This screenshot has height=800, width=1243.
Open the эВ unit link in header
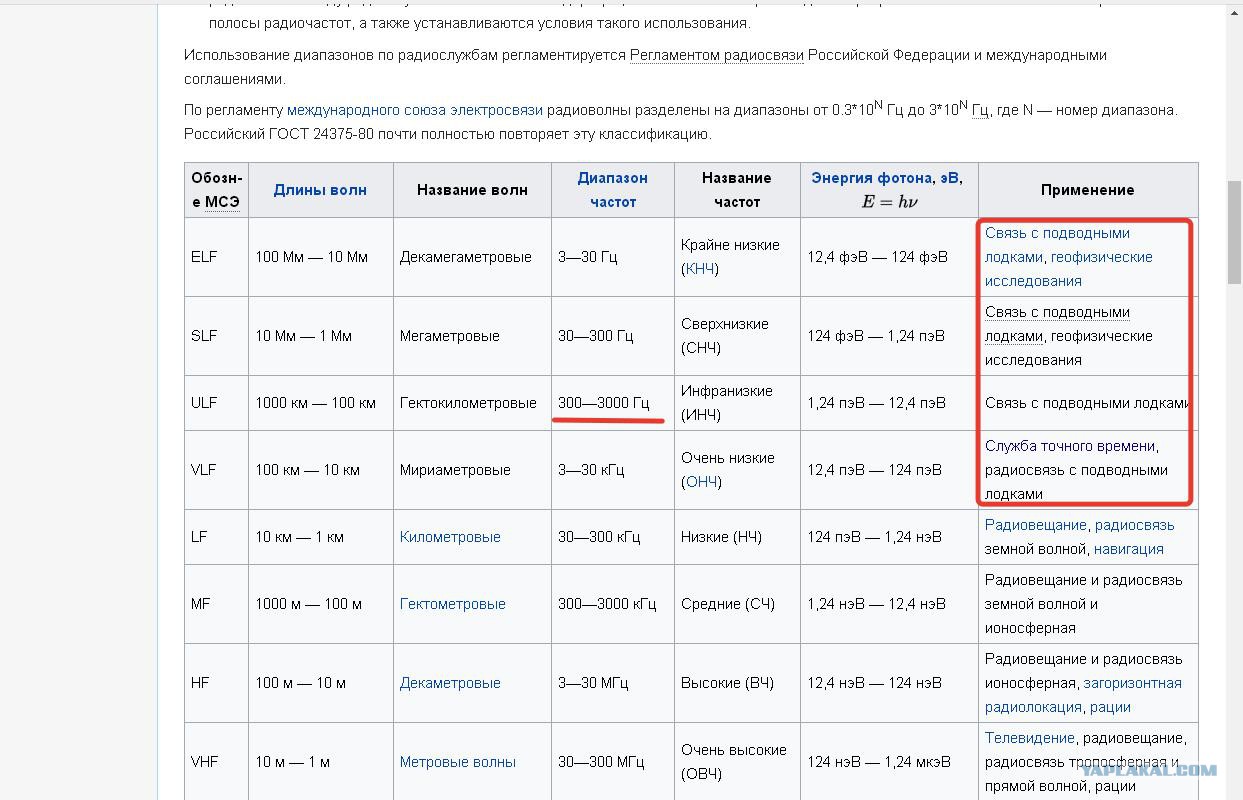tap(948, 178)
